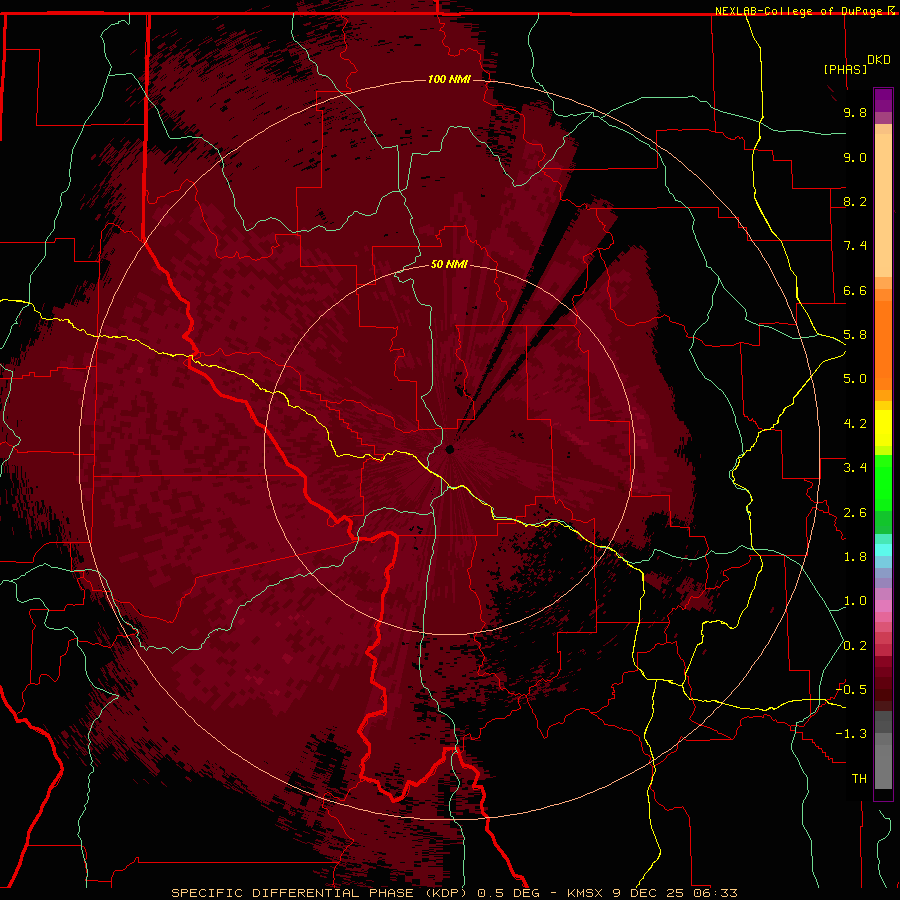The image size is (900, 900).
Task: Click the cyan color bar segment
Action: [x=883, y=549]
